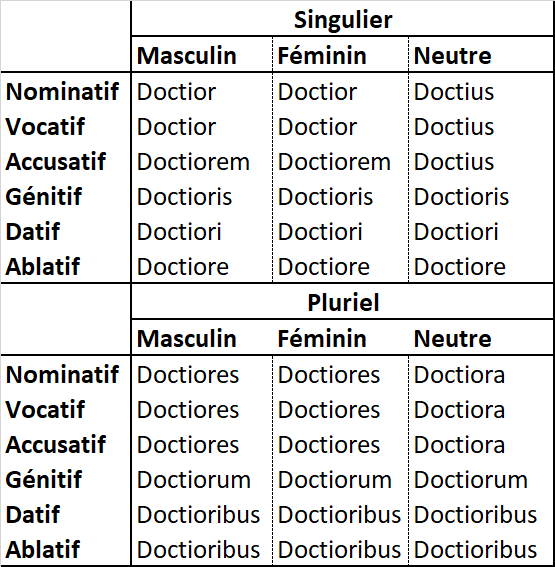This screenshot has width=555, height=567.
Task: Click the plural Génitif row label
Action: point(44,479)
